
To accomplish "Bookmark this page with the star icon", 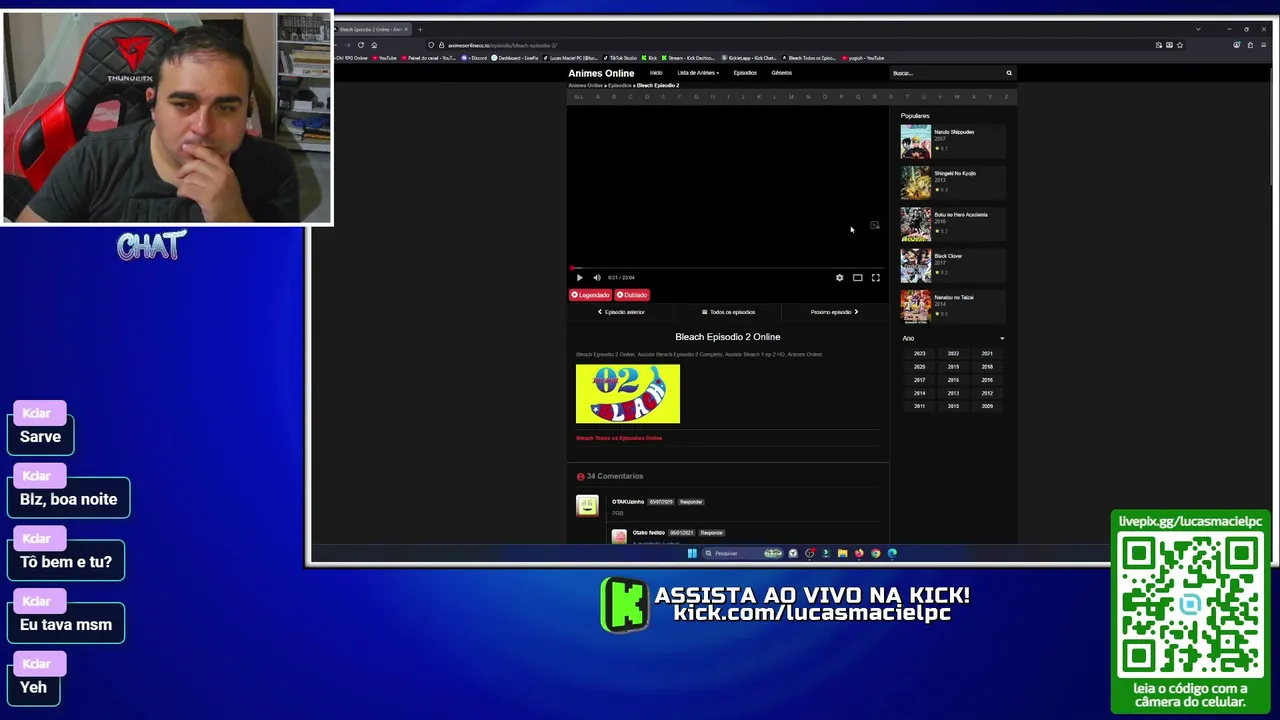I will [x=1180, y=45].
